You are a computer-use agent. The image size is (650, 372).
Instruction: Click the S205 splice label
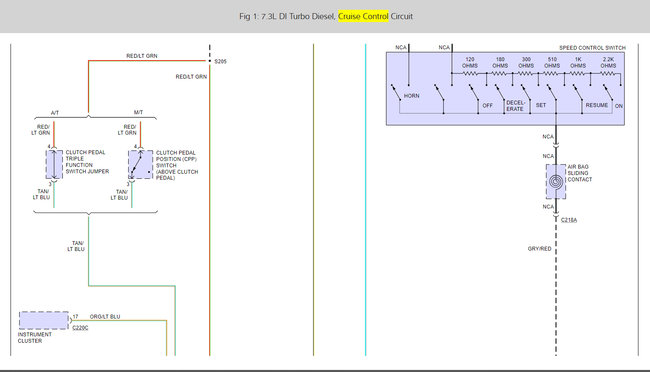pos(221,61)
